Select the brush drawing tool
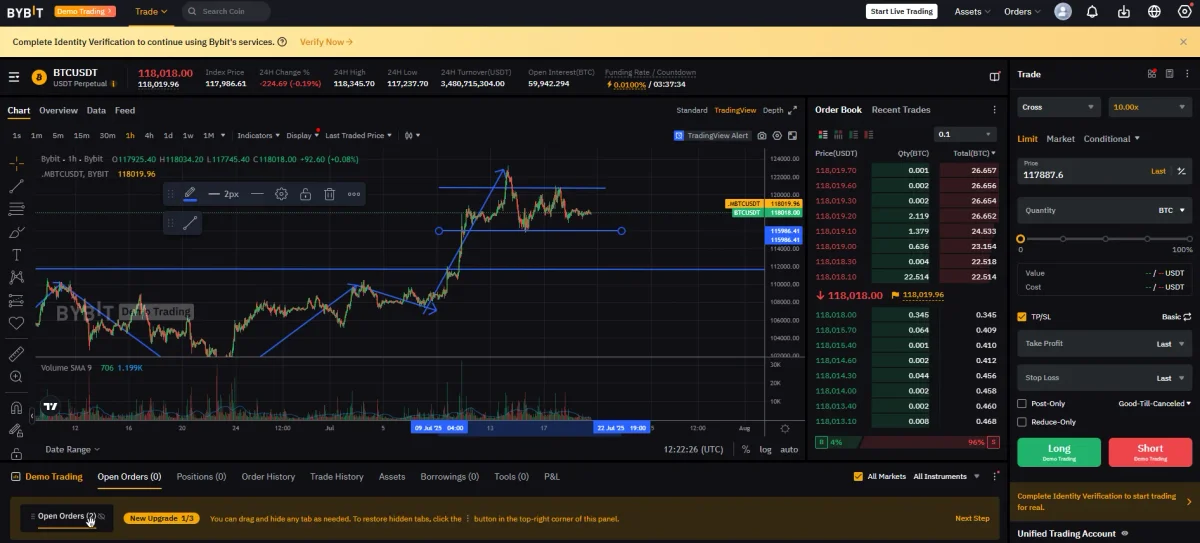This screenshot has width=1200, height=543. pyautogui.click(x=16, y=232)
